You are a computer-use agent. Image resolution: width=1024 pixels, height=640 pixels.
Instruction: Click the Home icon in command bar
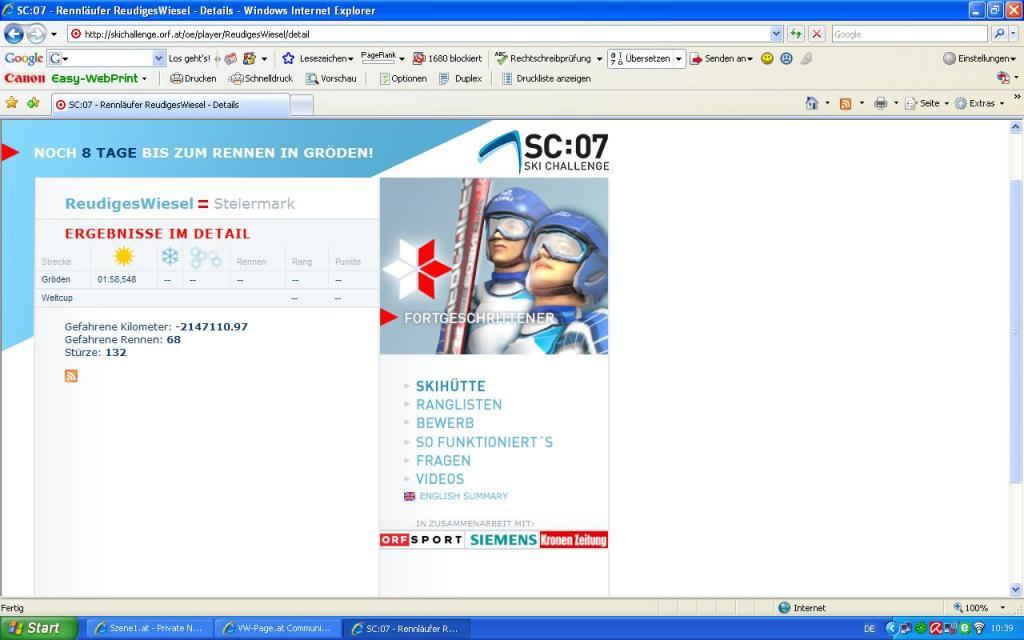coord(812,103)
